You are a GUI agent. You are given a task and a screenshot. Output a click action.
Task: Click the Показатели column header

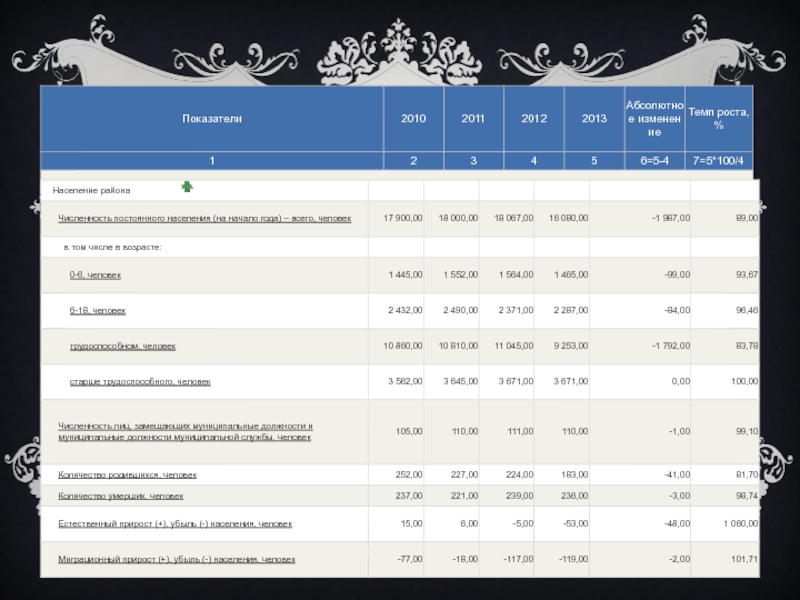pos(212,119)
